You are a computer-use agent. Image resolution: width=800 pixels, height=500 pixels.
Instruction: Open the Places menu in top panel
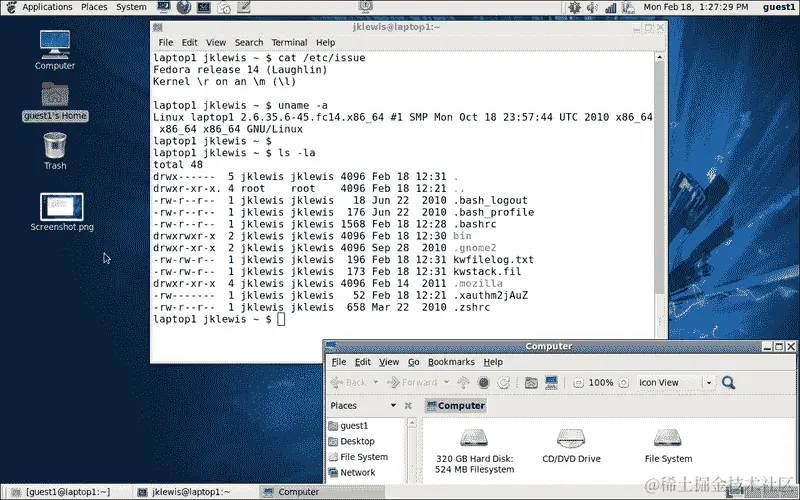(x=94, y=7)
